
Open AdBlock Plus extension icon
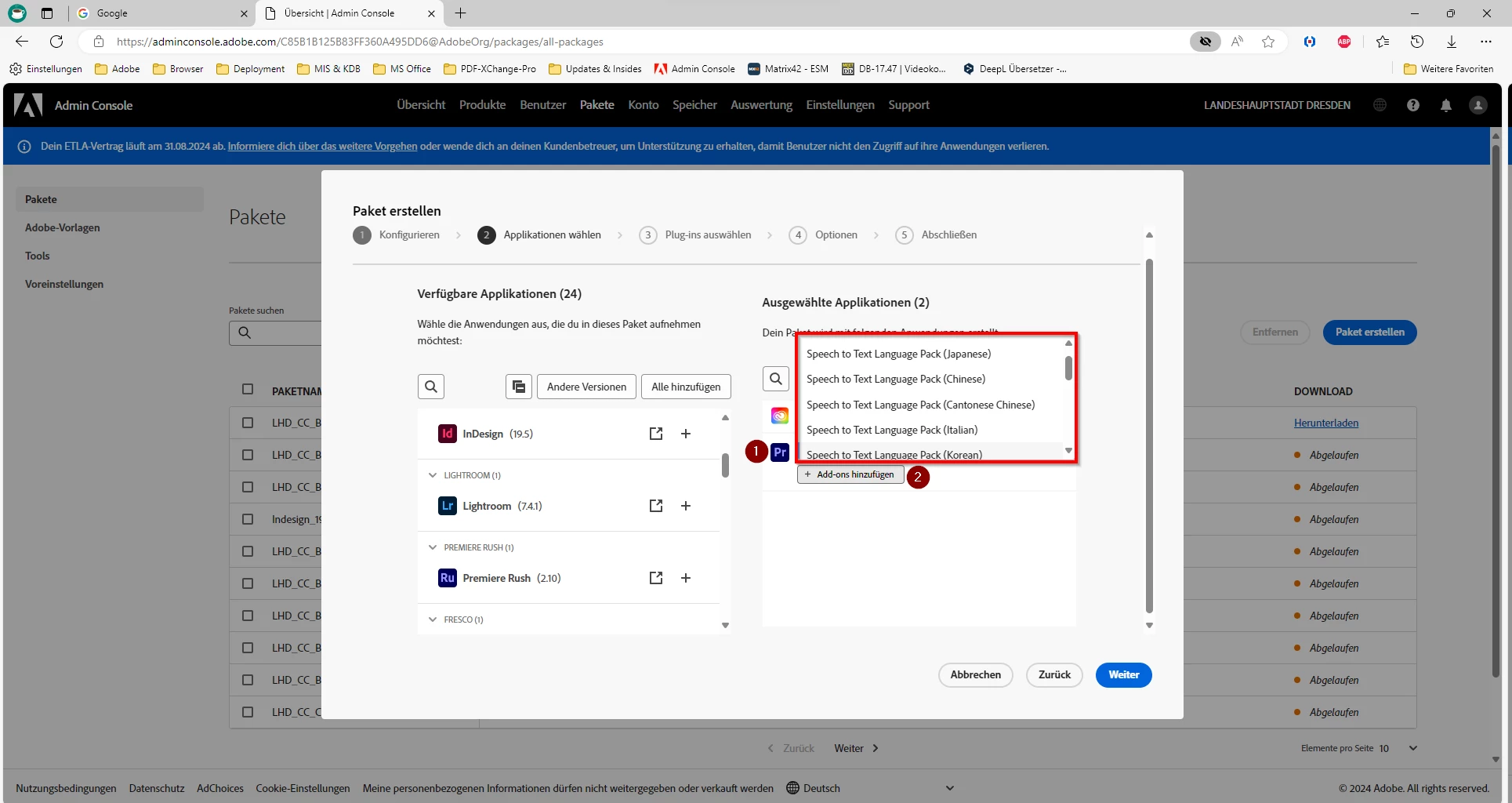coord(1344,42)
